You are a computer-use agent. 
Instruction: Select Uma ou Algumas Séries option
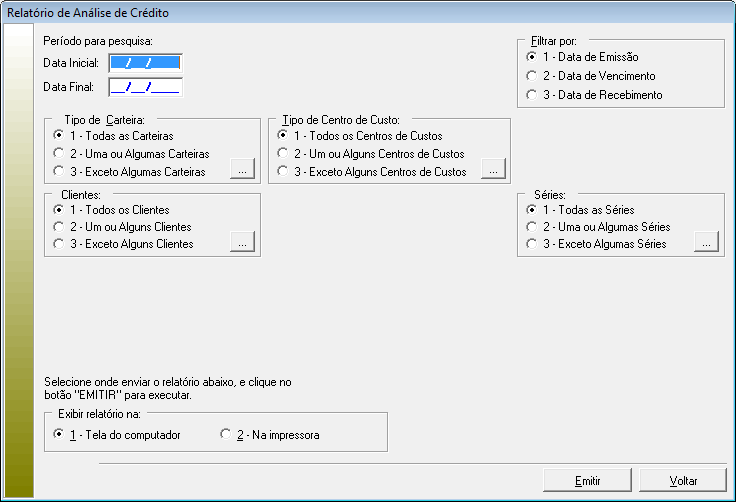pyautogui.click(x=531, y=227)
